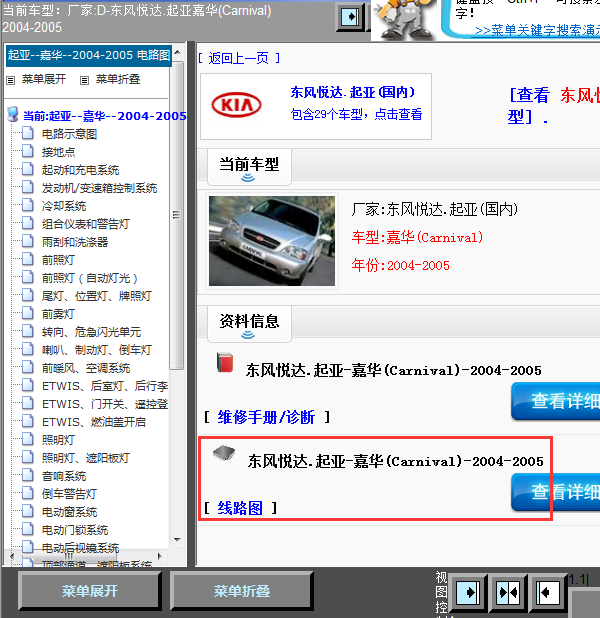Click the page icon next to 电路示意图
Viewport: 600px width, 618px height.
[28, 133]
